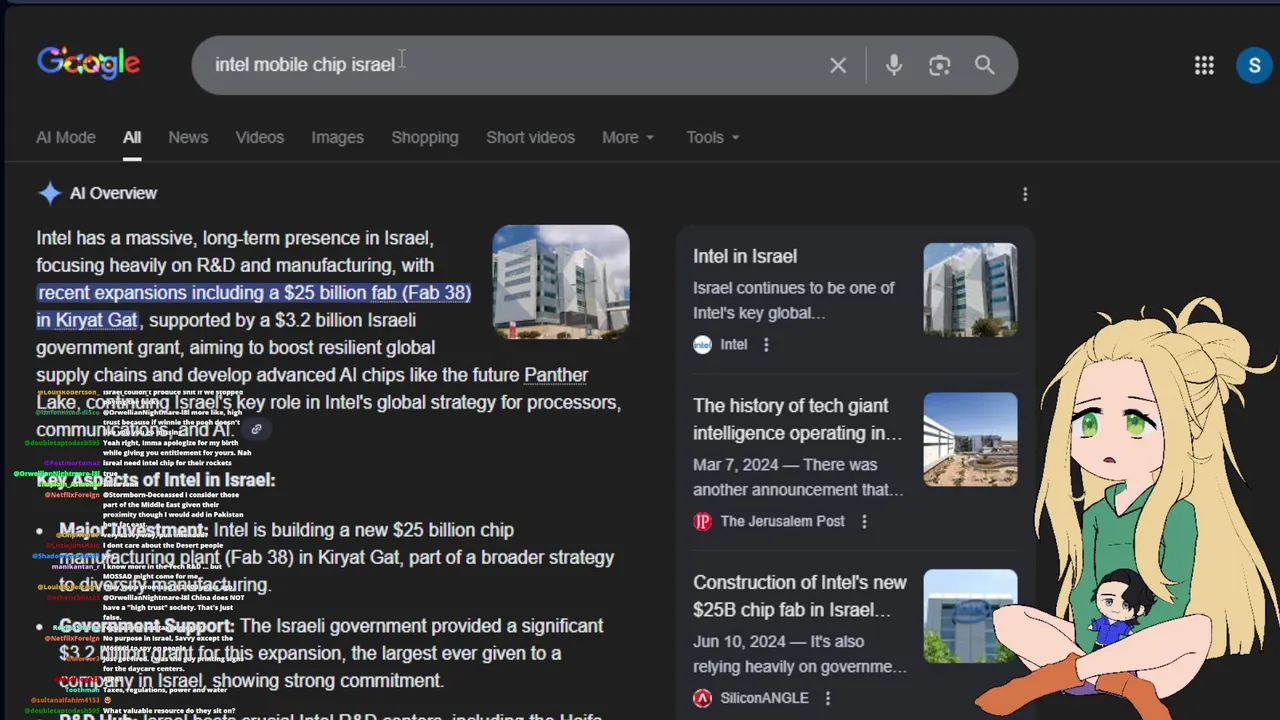
Task: Click the Mar 7, 2024 article snippet
Action: click(x=798, y=477)
